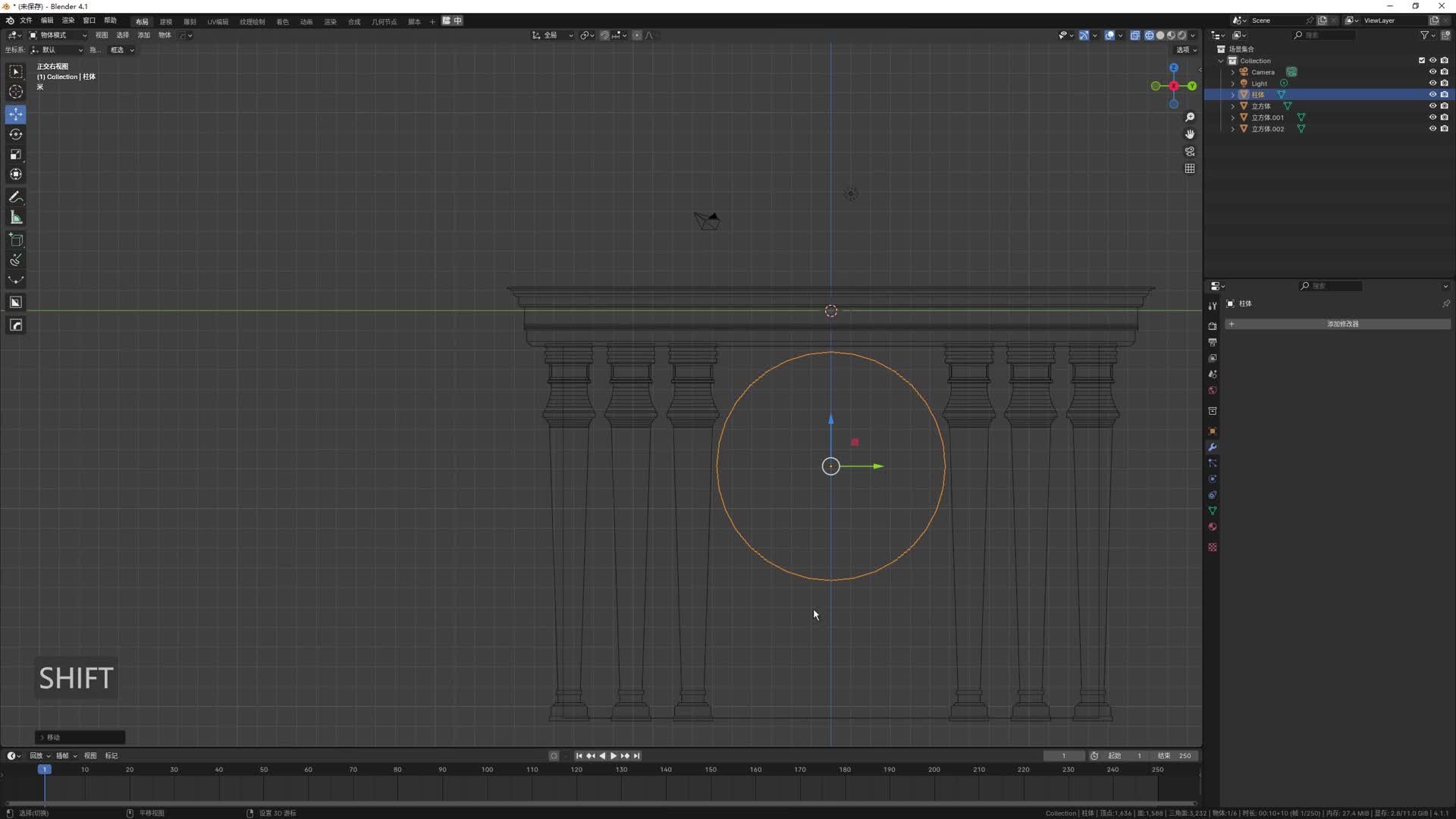
Task: Switch to the UV编辑 workspace tab
Action: [x=218, y=21]
